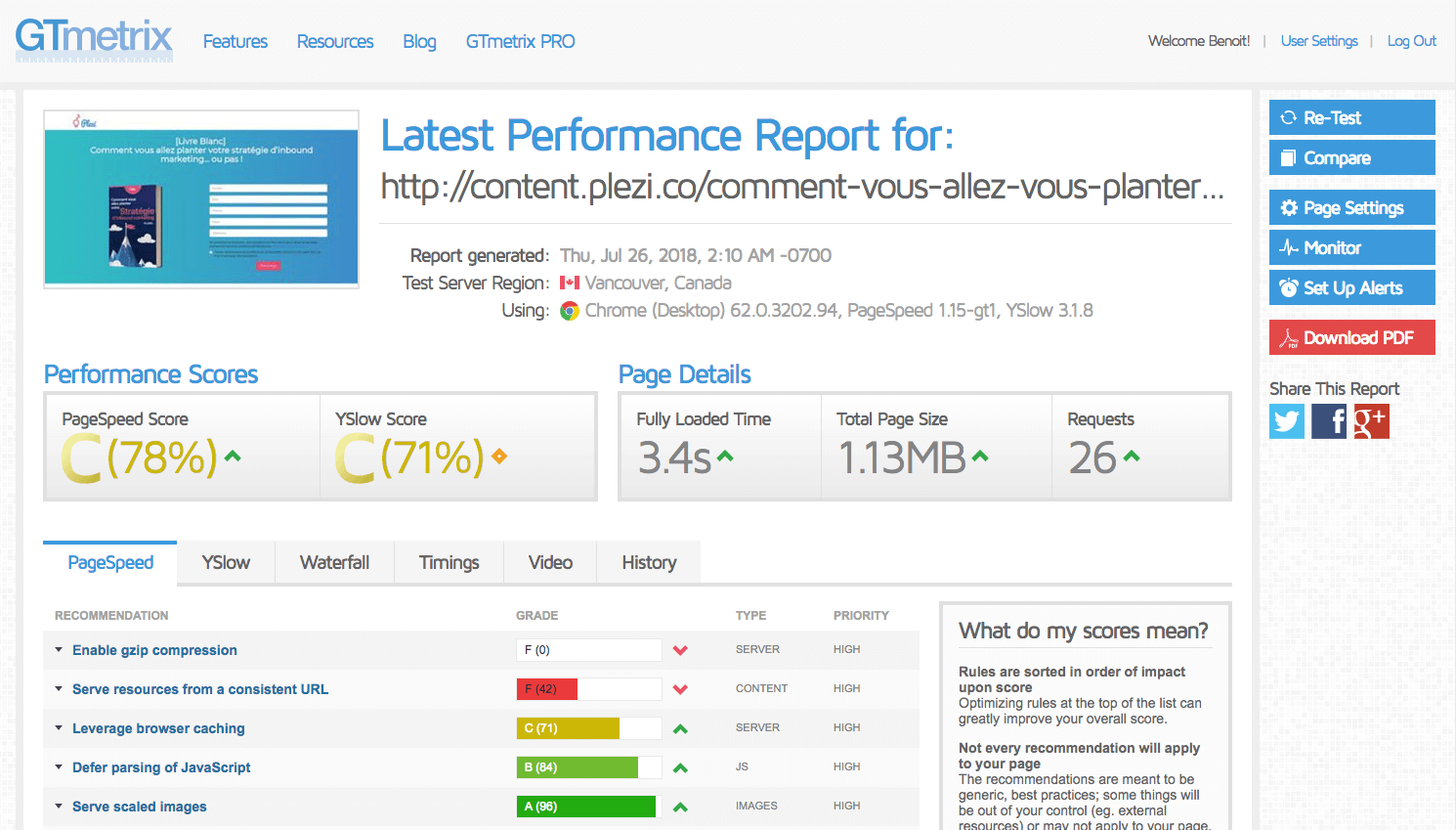1456x830 pixels.
Task: Download the PDF report
Action: click(1352, 337)
